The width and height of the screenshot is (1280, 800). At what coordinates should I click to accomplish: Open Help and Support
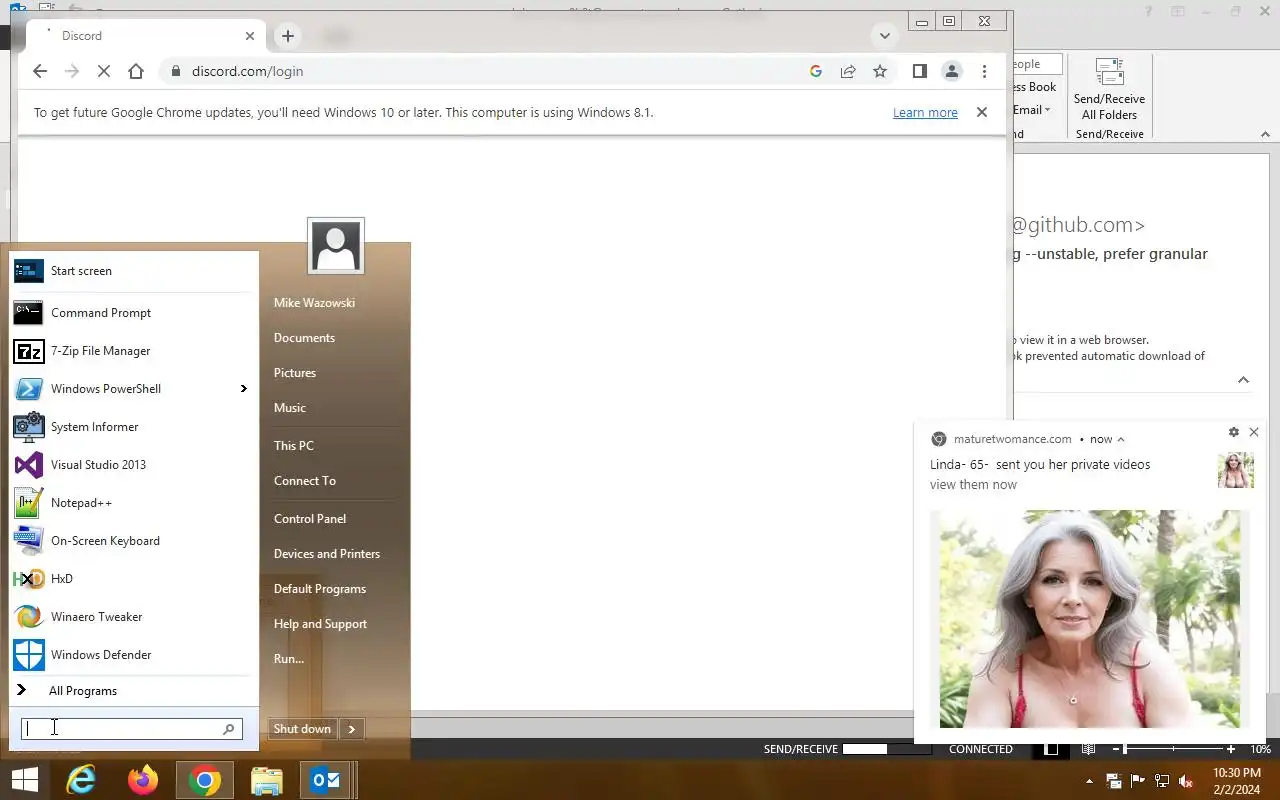(320, 624)
